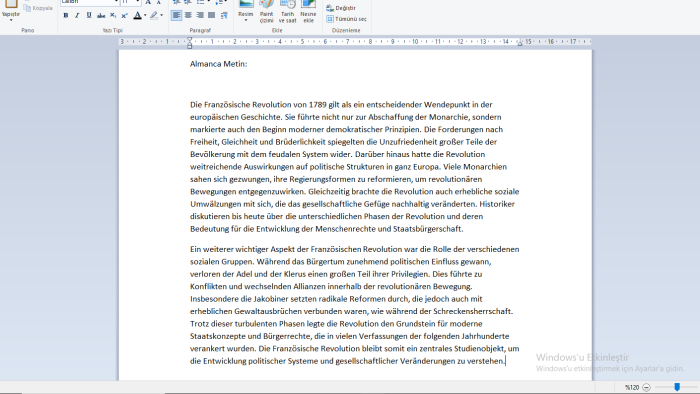
Task: Insert date via Tarih ve saat
Action: point(288,12)
